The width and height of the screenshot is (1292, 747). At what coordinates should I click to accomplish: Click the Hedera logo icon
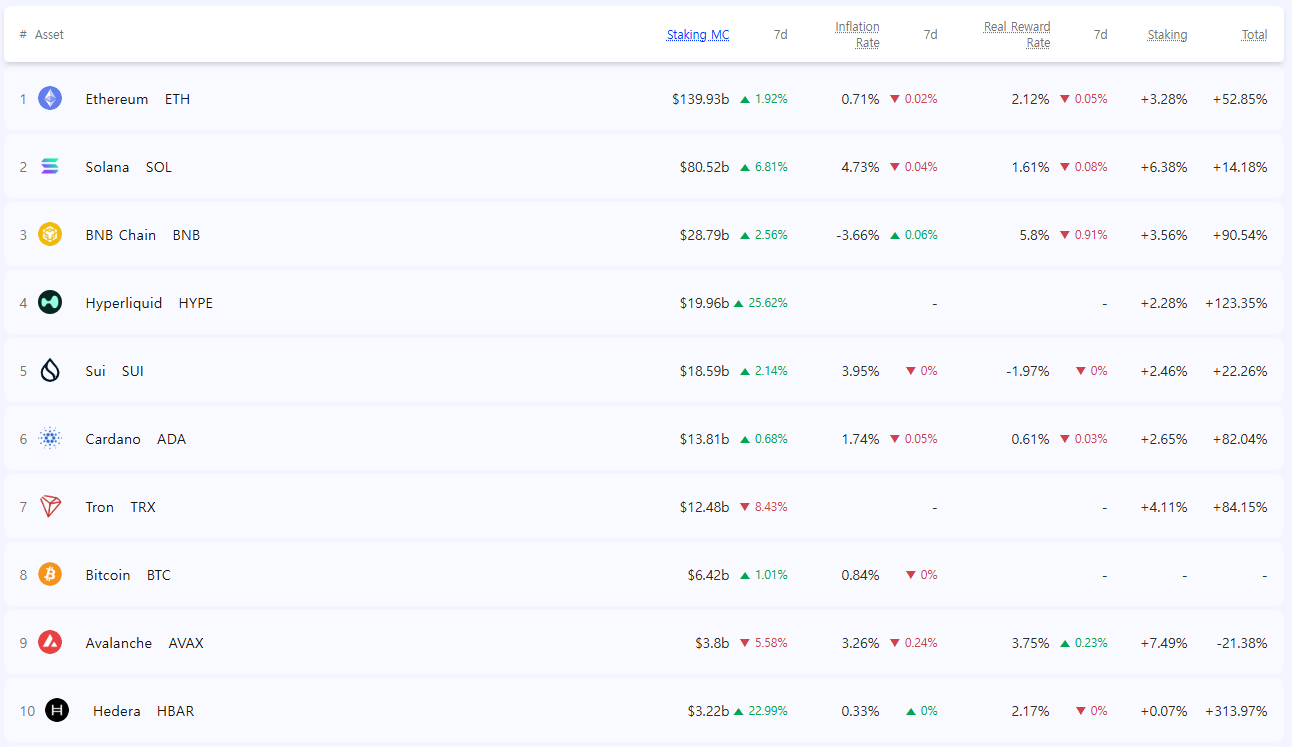pos(57,711)
